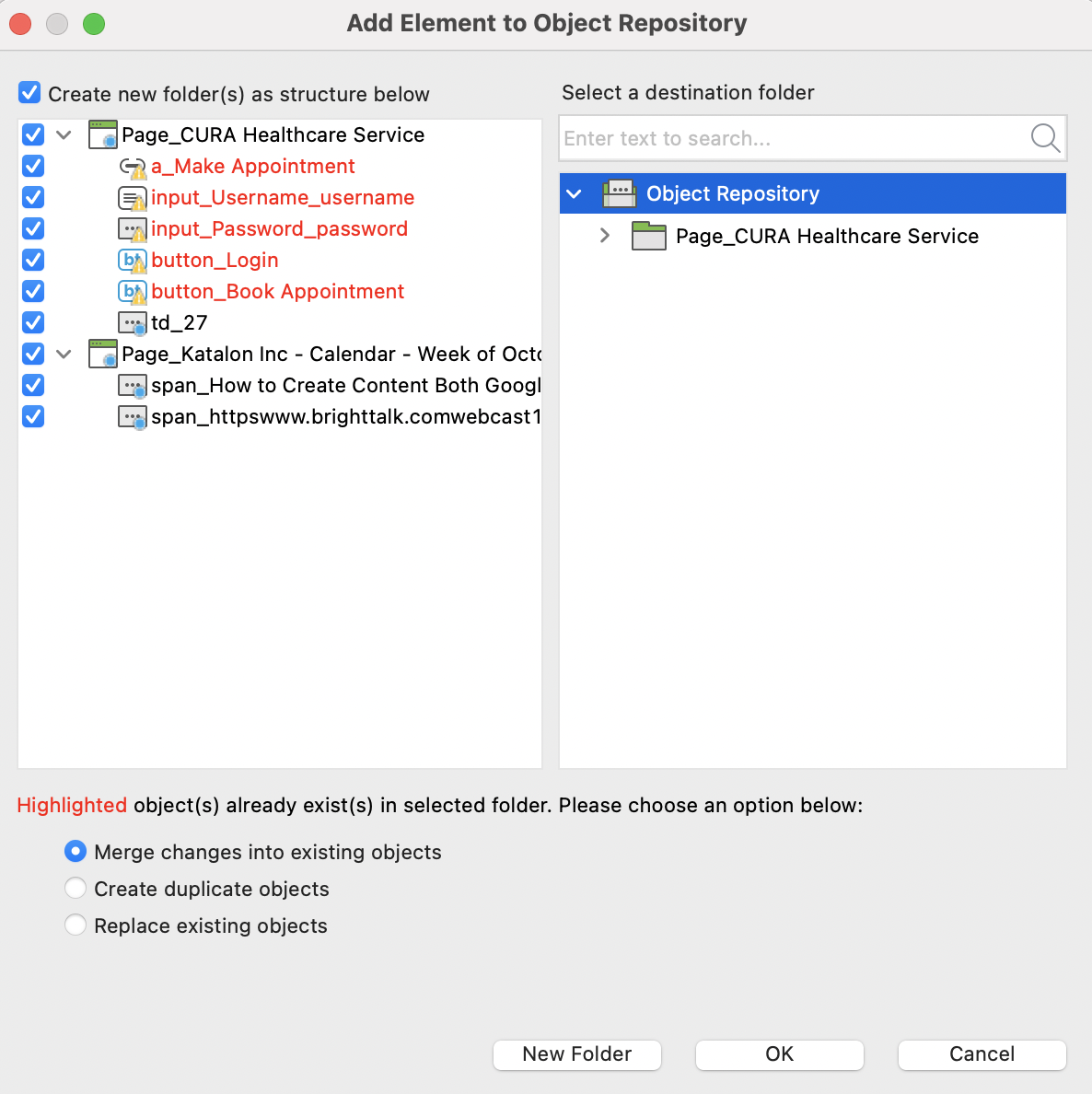Click the button_Login object icon
Viewport: 1092px width, 1094px height.
(x=133, y=261)
